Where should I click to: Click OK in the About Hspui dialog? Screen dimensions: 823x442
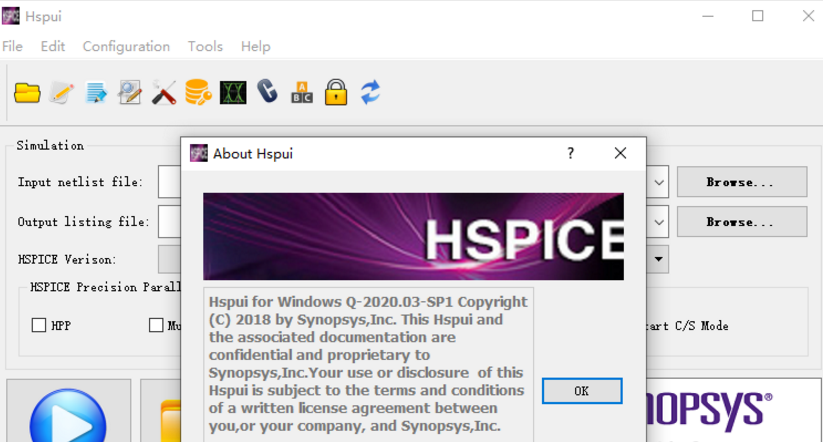[x=582, y=391]
